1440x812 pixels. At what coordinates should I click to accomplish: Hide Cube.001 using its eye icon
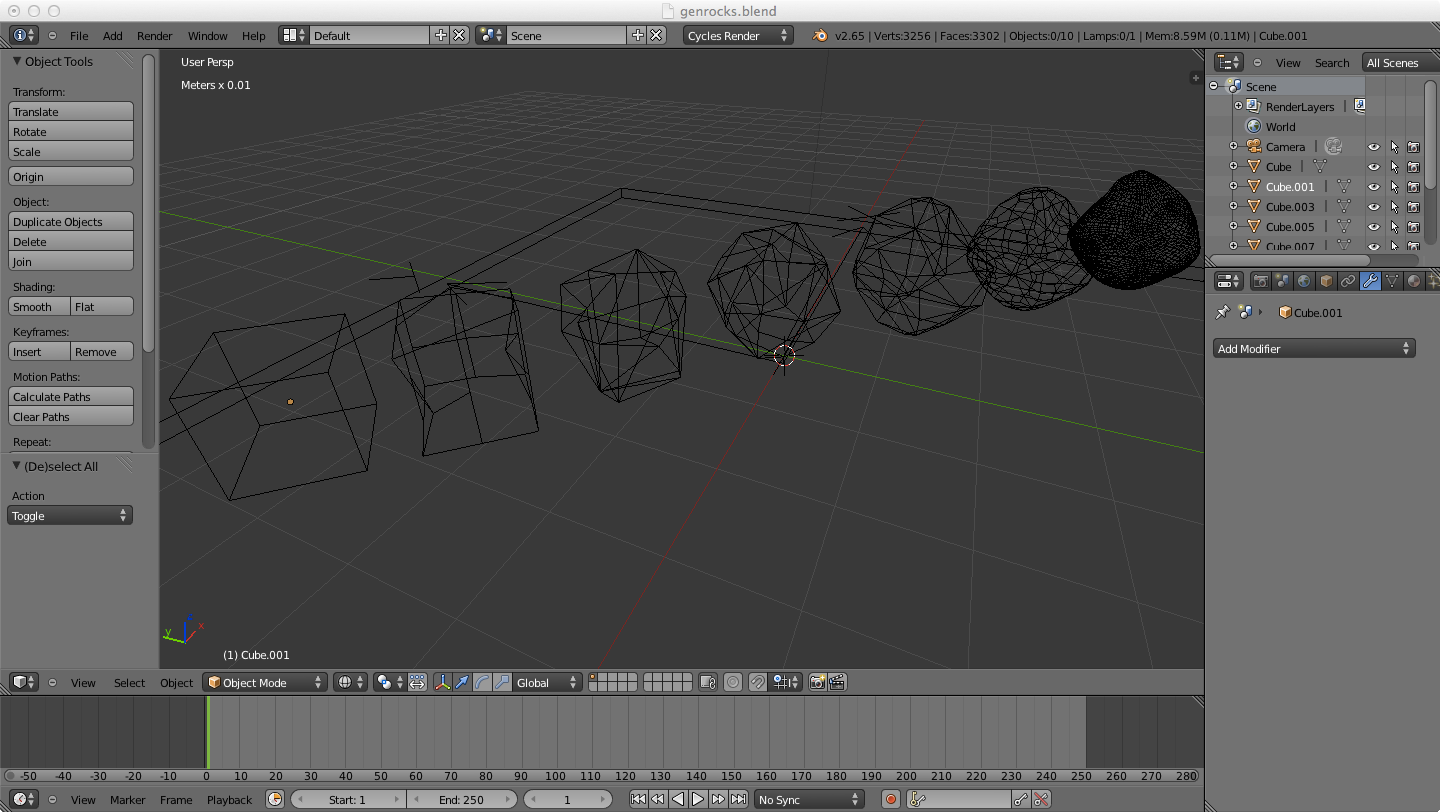[1374, 187]
